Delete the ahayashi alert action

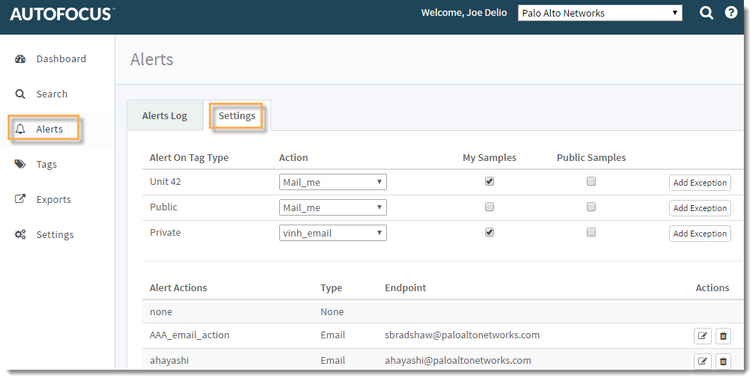pos(723,361)
